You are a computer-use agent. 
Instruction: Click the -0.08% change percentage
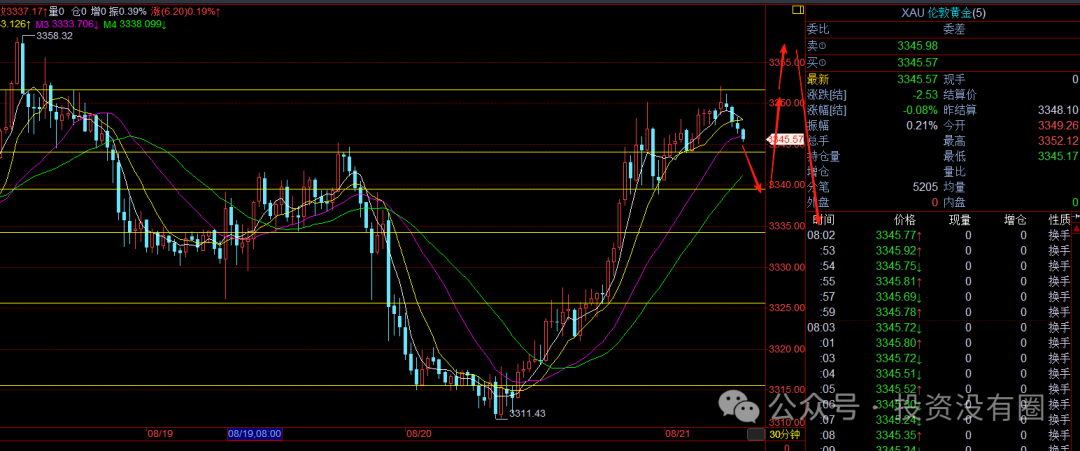(x=920, y=110)
